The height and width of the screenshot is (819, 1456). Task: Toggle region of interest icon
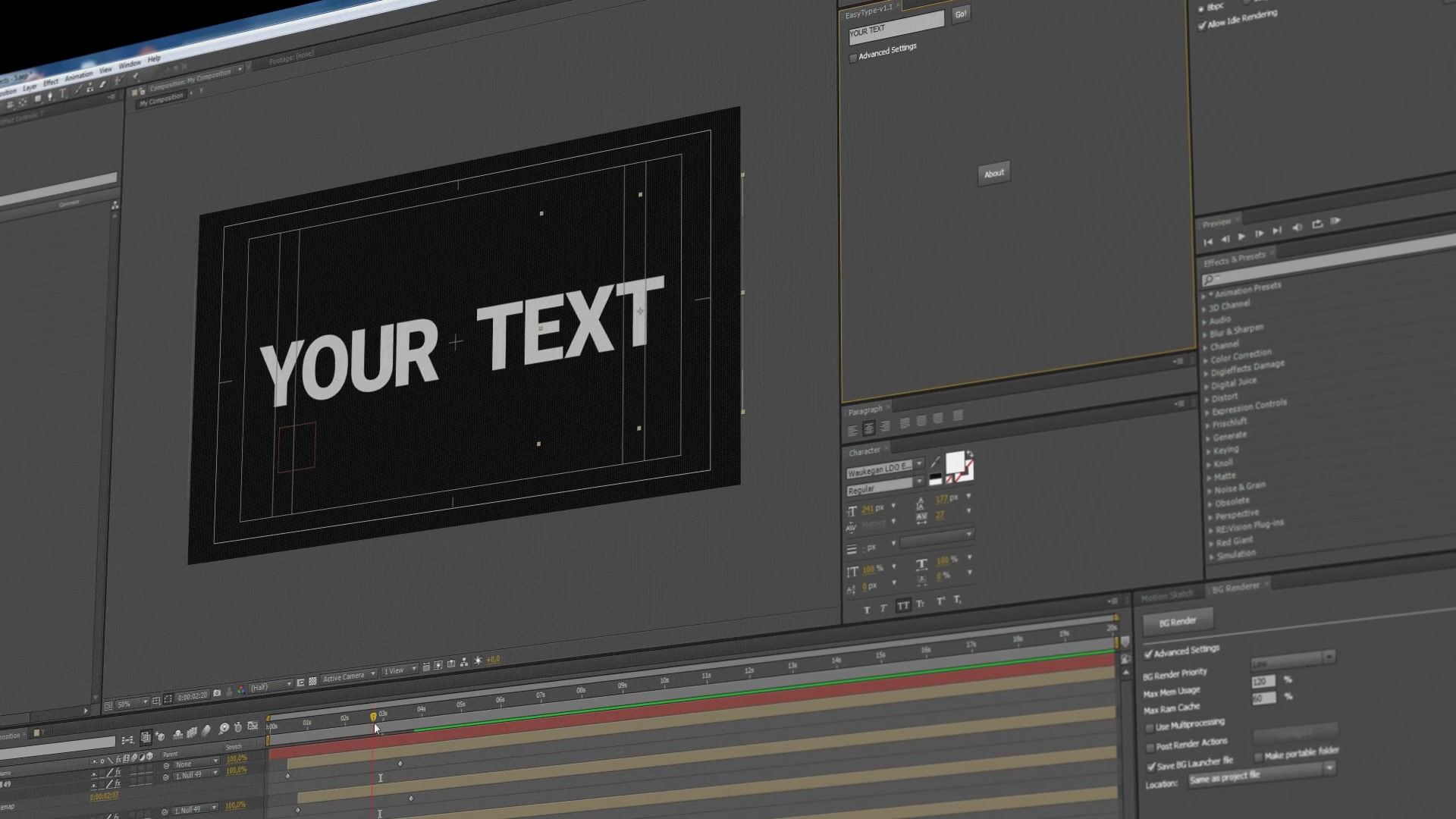point(300,682)
